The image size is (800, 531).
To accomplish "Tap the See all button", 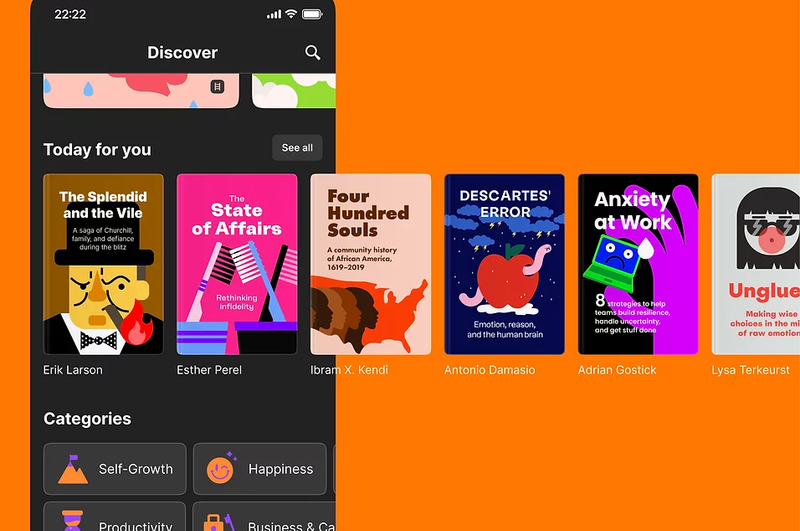I will click(297, 148).
